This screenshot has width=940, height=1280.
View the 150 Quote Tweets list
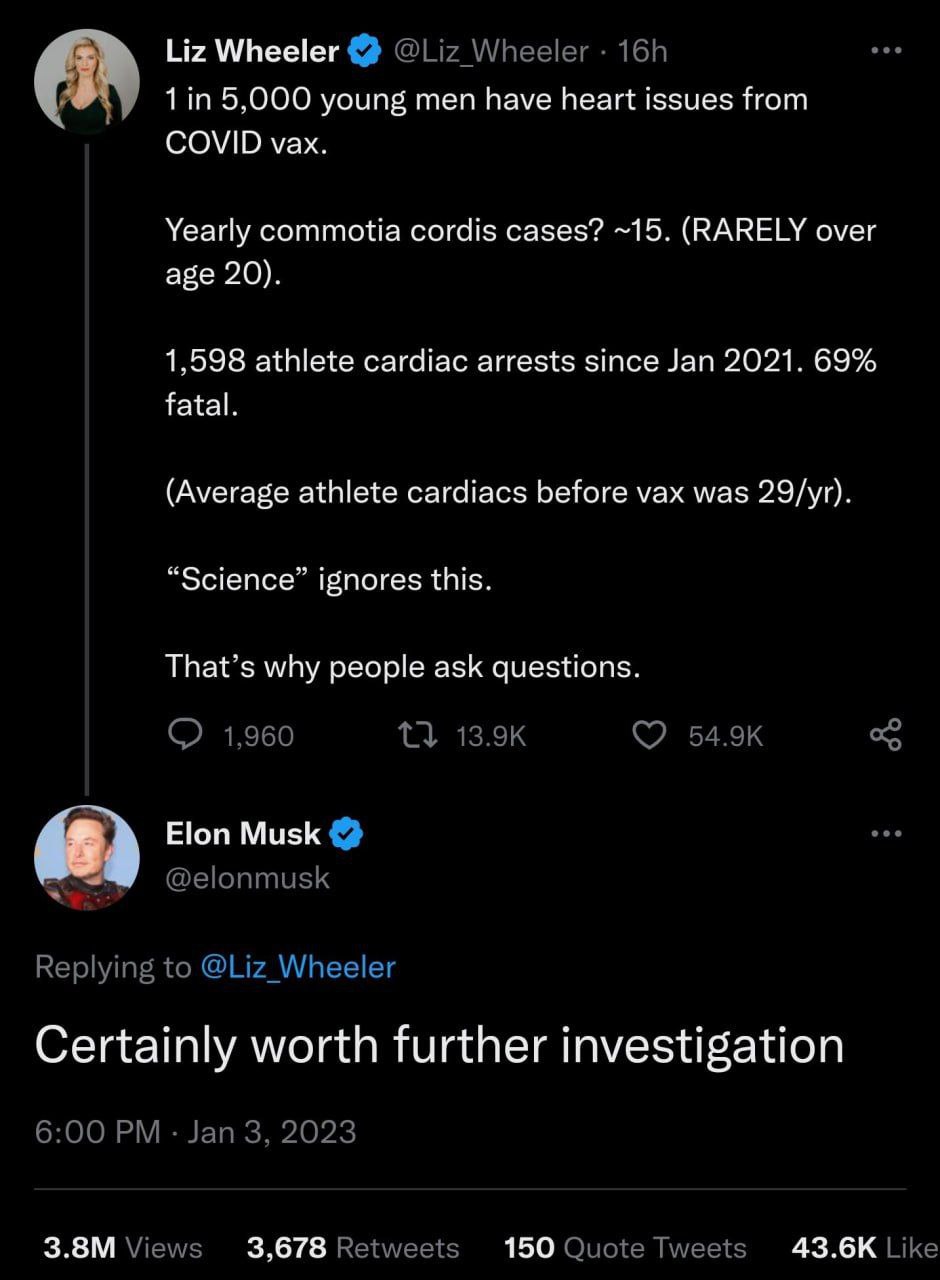[x=625, y=1248]
